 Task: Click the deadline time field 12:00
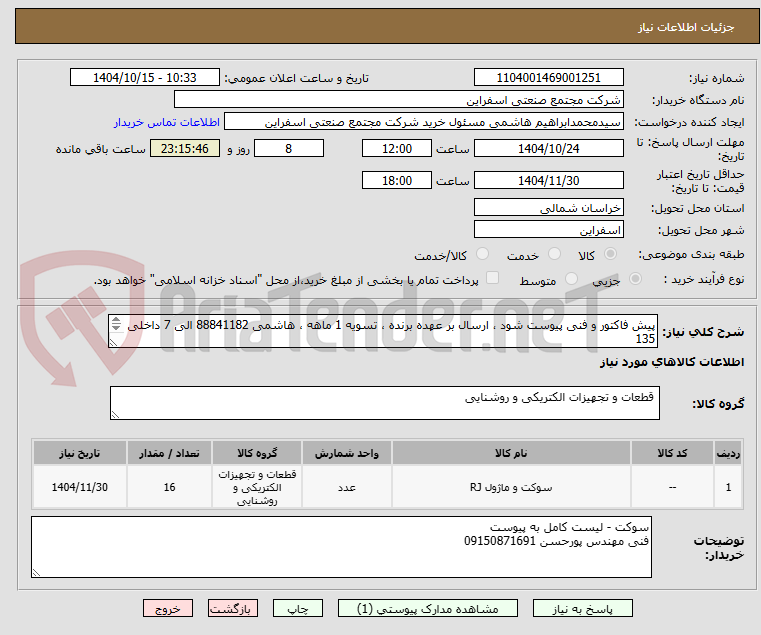pos(397,149)
